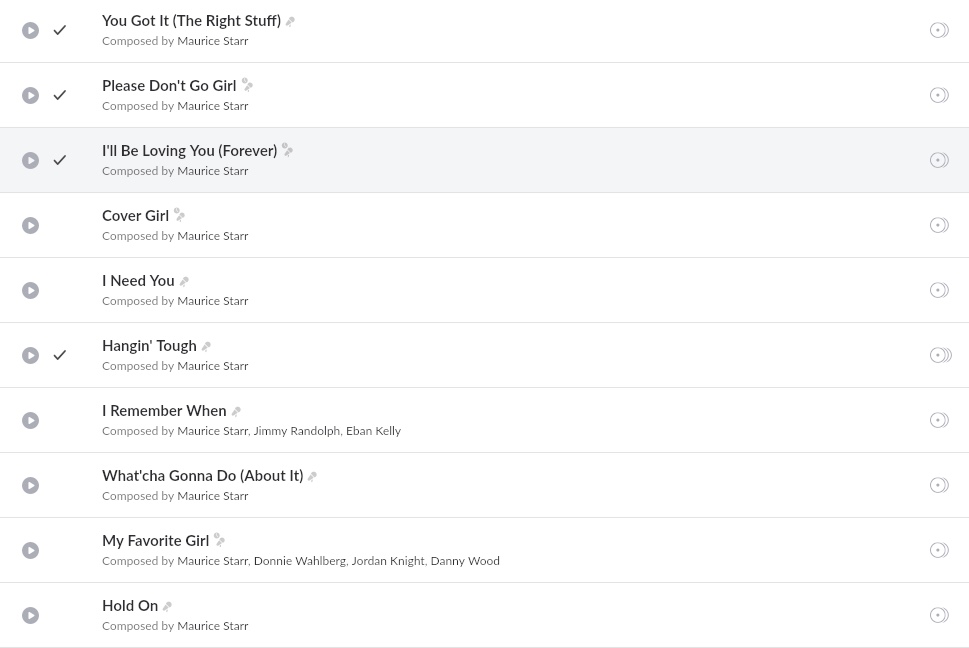Click the microphone icon next to Hold On
This screenshot has height=648, width=969.
pos(167,607)
